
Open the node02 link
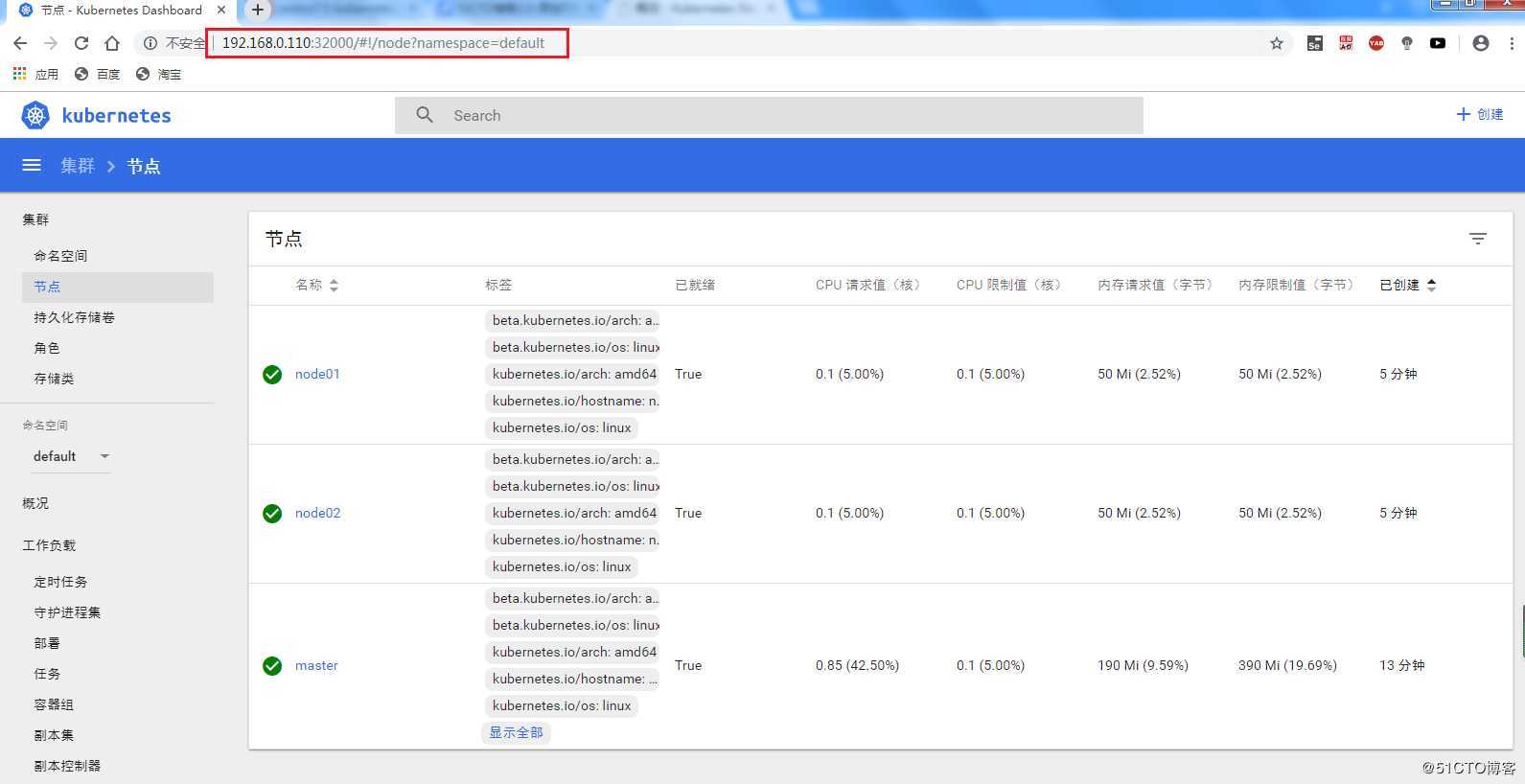317,513
